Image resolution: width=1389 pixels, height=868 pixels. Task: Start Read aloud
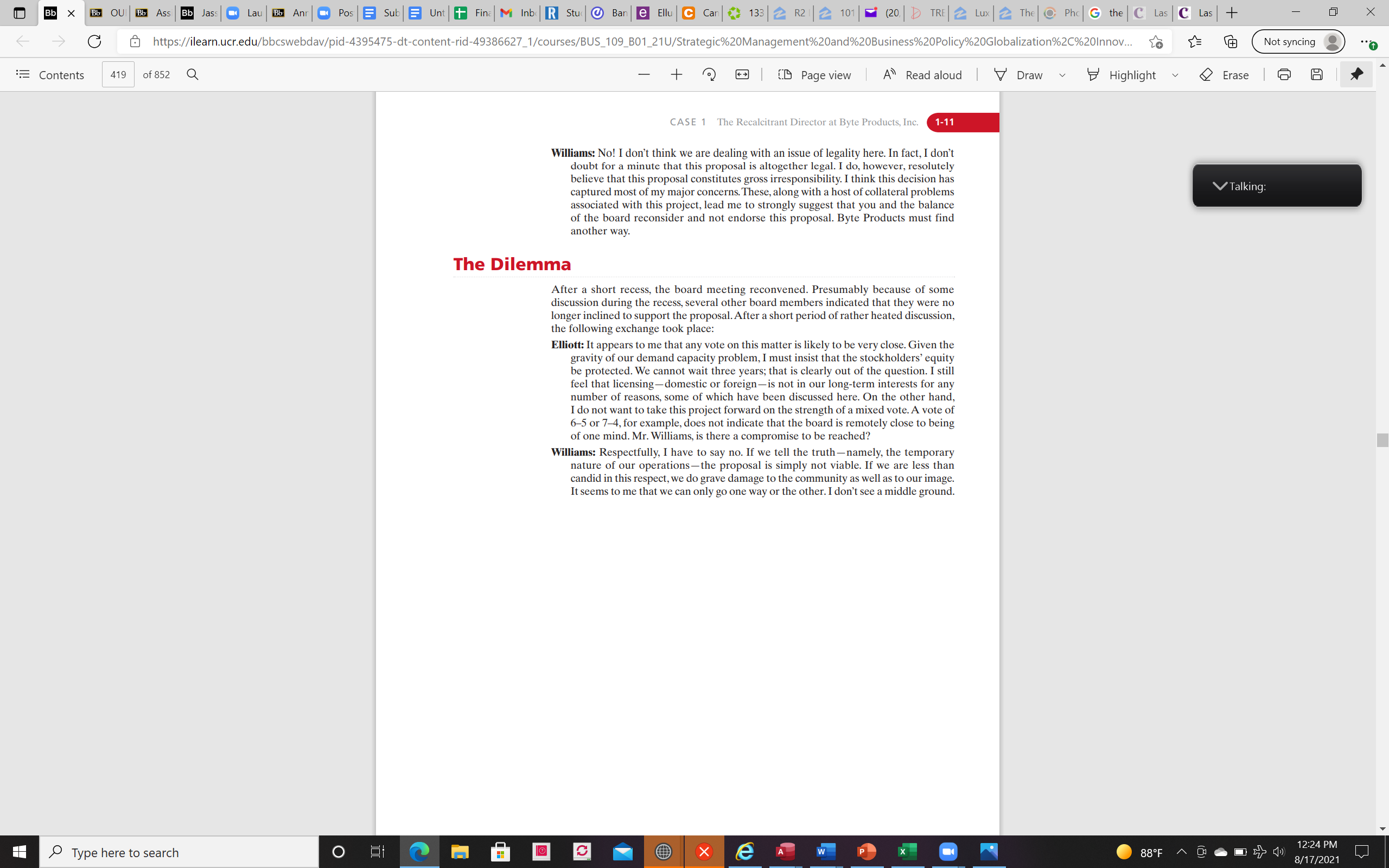point(922,75)
